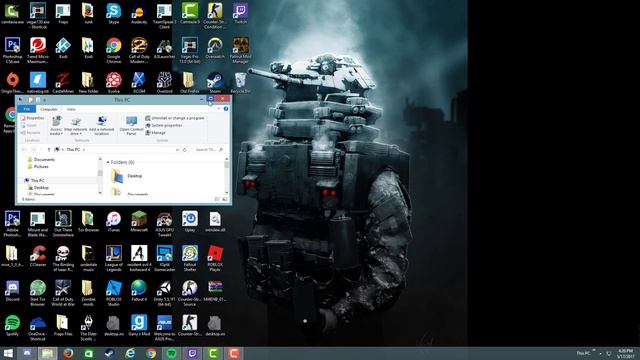
Task: Select the ROBLOX Studio desktop icon
Action: click(x=113, y=293)
